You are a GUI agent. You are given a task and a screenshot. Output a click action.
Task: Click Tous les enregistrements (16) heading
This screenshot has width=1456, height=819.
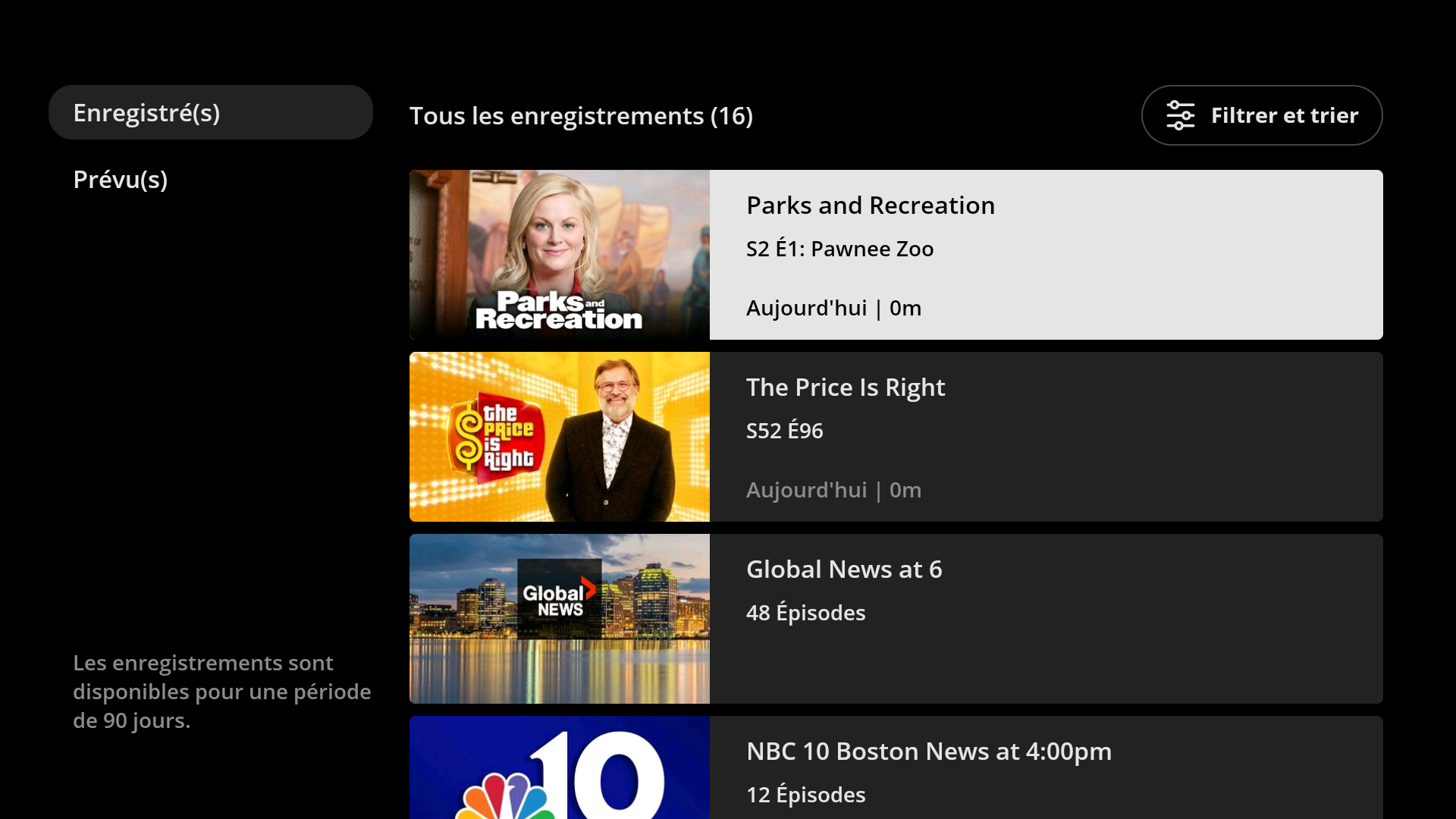click(x=581, y=116)
